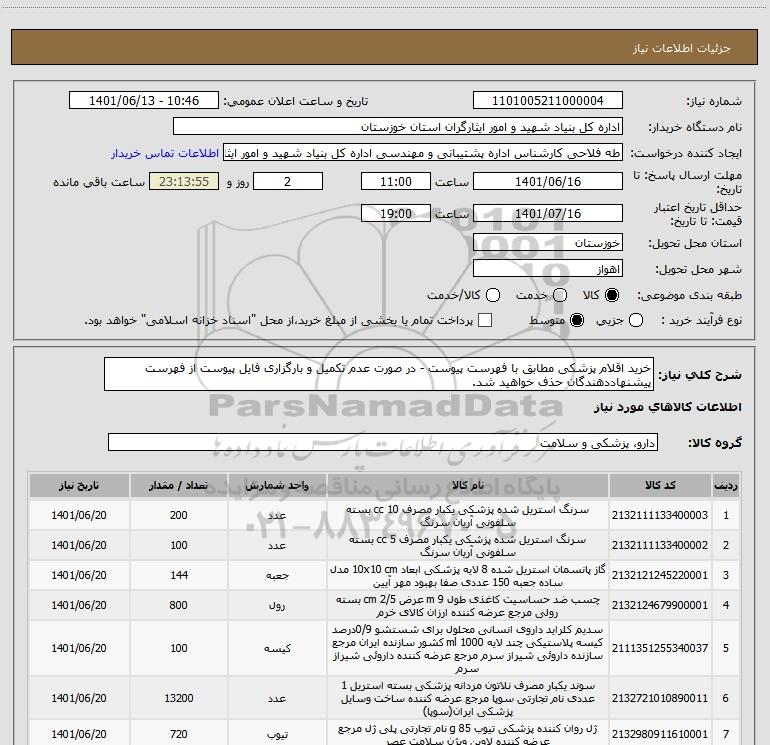
Task: Select the کالا/خدمت radio button
Action: [493, 295]
